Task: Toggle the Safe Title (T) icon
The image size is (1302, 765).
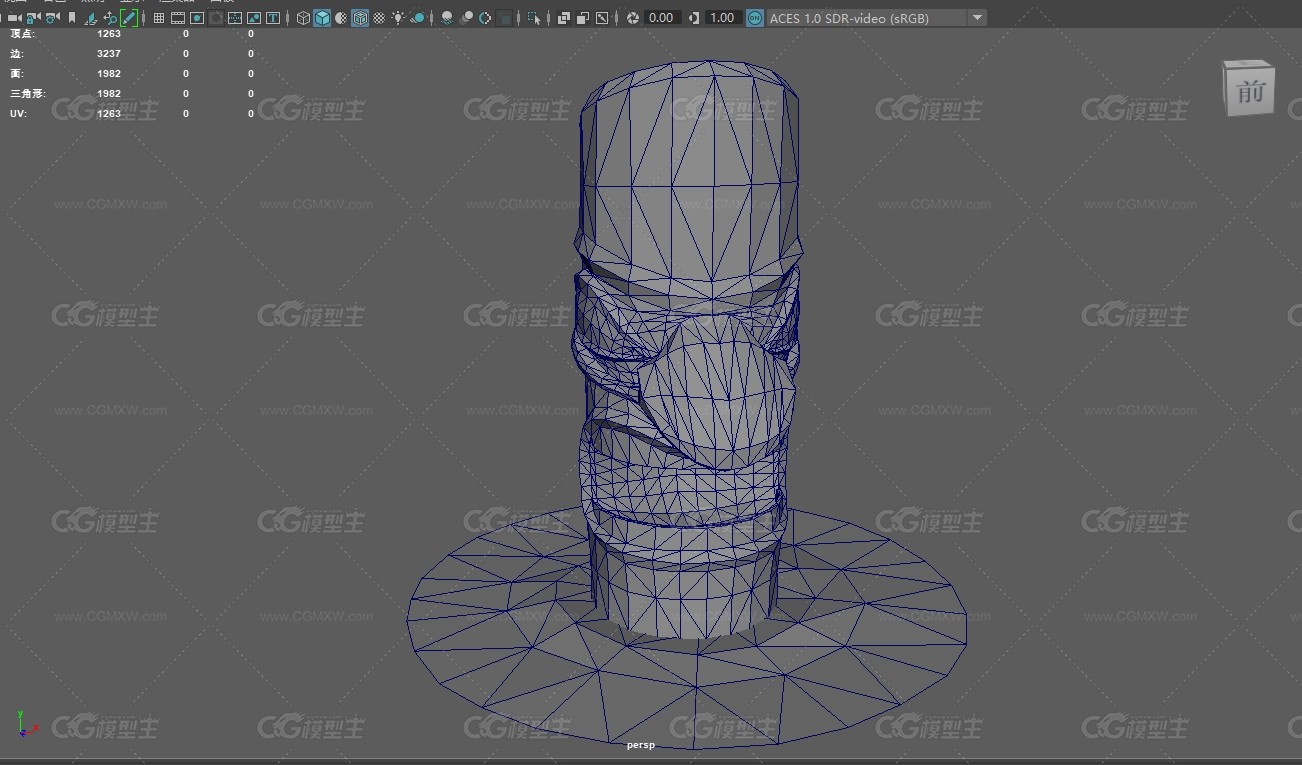Action: tap(272, 18)
